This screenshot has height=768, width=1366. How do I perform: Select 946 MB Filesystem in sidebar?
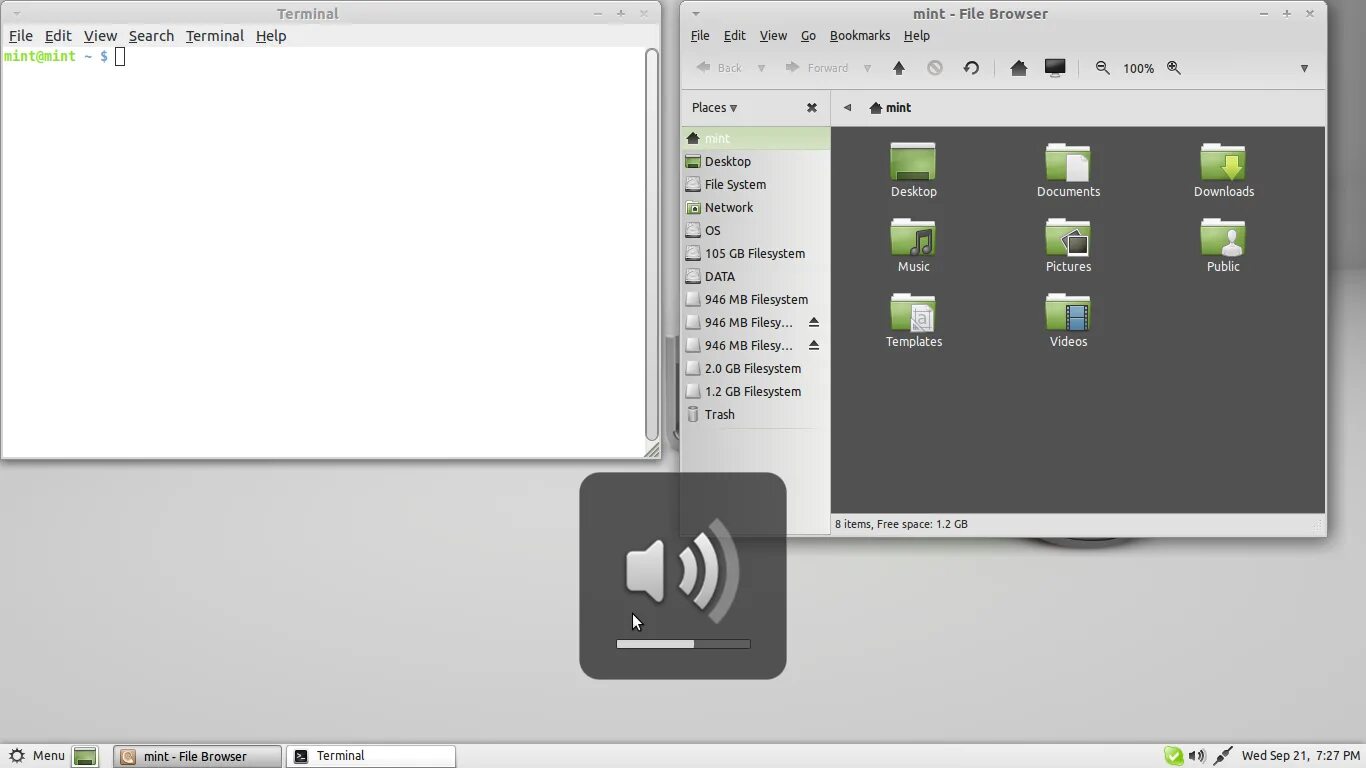coord(756,299)
